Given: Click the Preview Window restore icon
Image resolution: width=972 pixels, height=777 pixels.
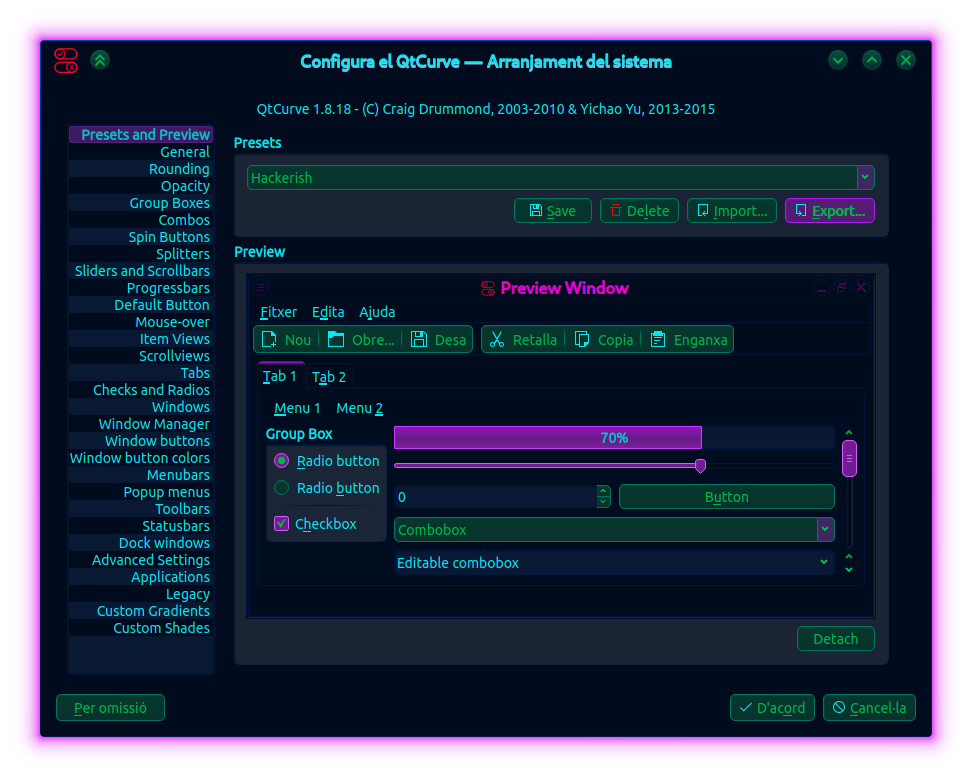Looking at the screenshot, I should 841,288.
